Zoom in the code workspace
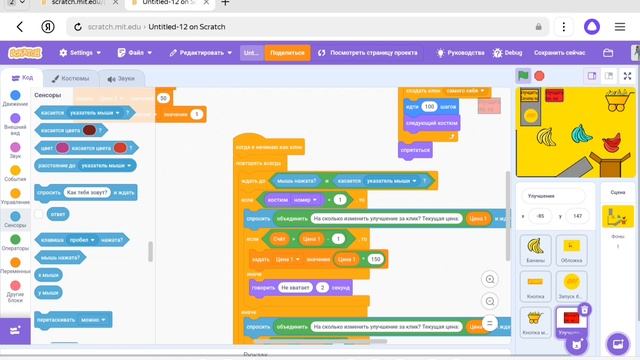This screenshot has width=640, height=360. coord(490,279)
